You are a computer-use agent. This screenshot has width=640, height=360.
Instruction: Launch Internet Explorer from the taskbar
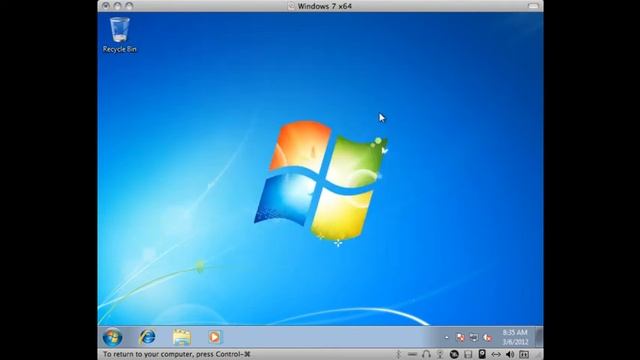pos(147,337)
